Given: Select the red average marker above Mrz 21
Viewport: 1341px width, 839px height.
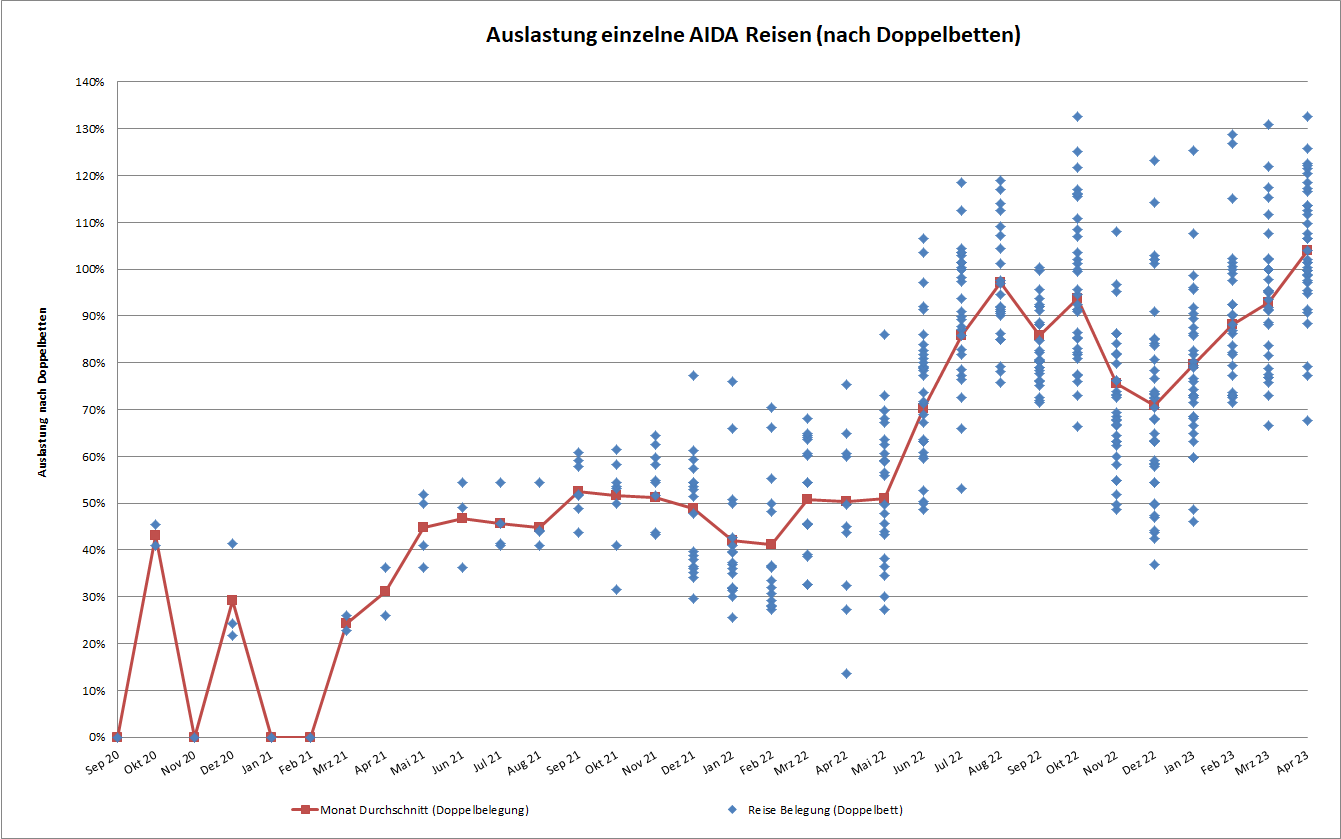Looking at the screenshot, I should [x=346, y=623].
